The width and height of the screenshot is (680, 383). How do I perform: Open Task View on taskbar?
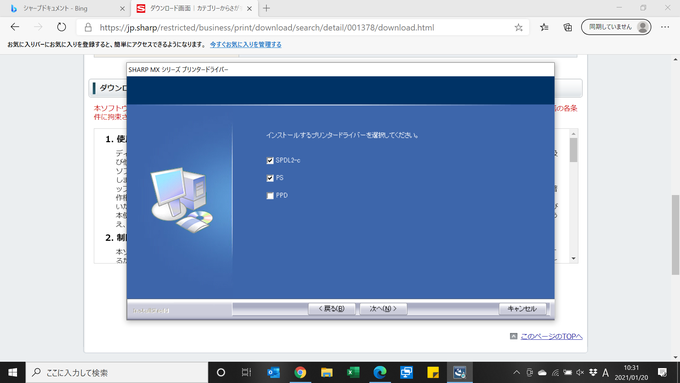point(246,372)
